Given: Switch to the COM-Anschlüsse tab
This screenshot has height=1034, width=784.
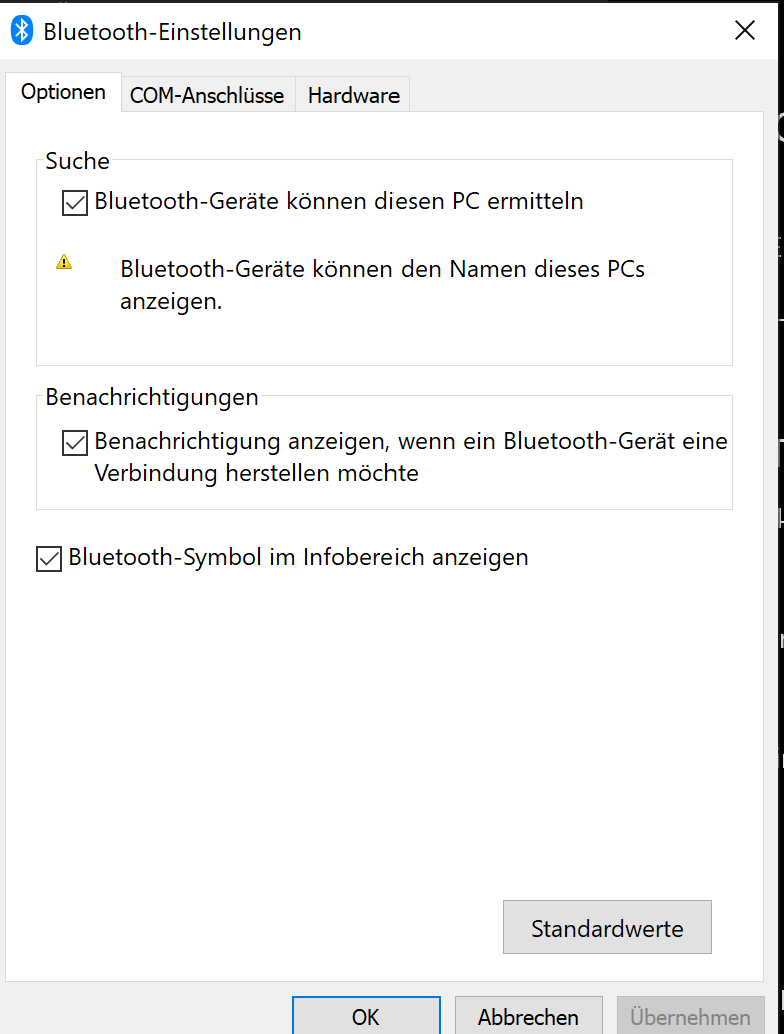Looking at the screenshot, I should pyautogui.click(x=207, y=96).
